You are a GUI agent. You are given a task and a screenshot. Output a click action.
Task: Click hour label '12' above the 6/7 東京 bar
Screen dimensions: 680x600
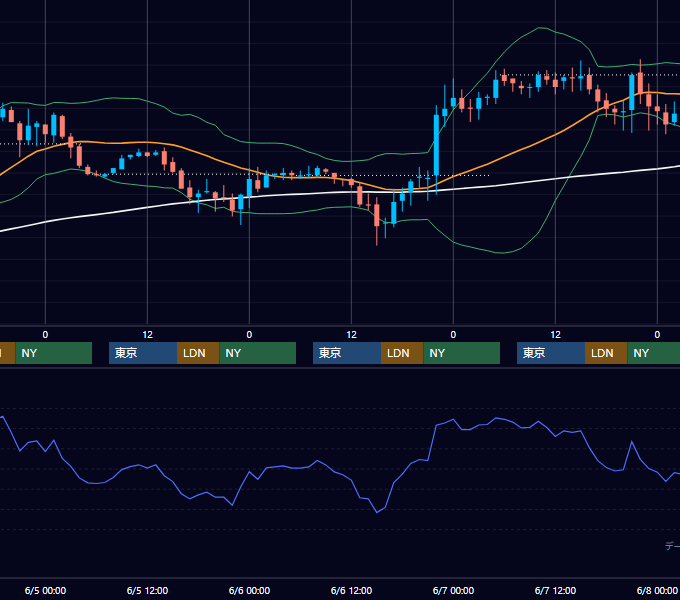[x=556, y=335]
